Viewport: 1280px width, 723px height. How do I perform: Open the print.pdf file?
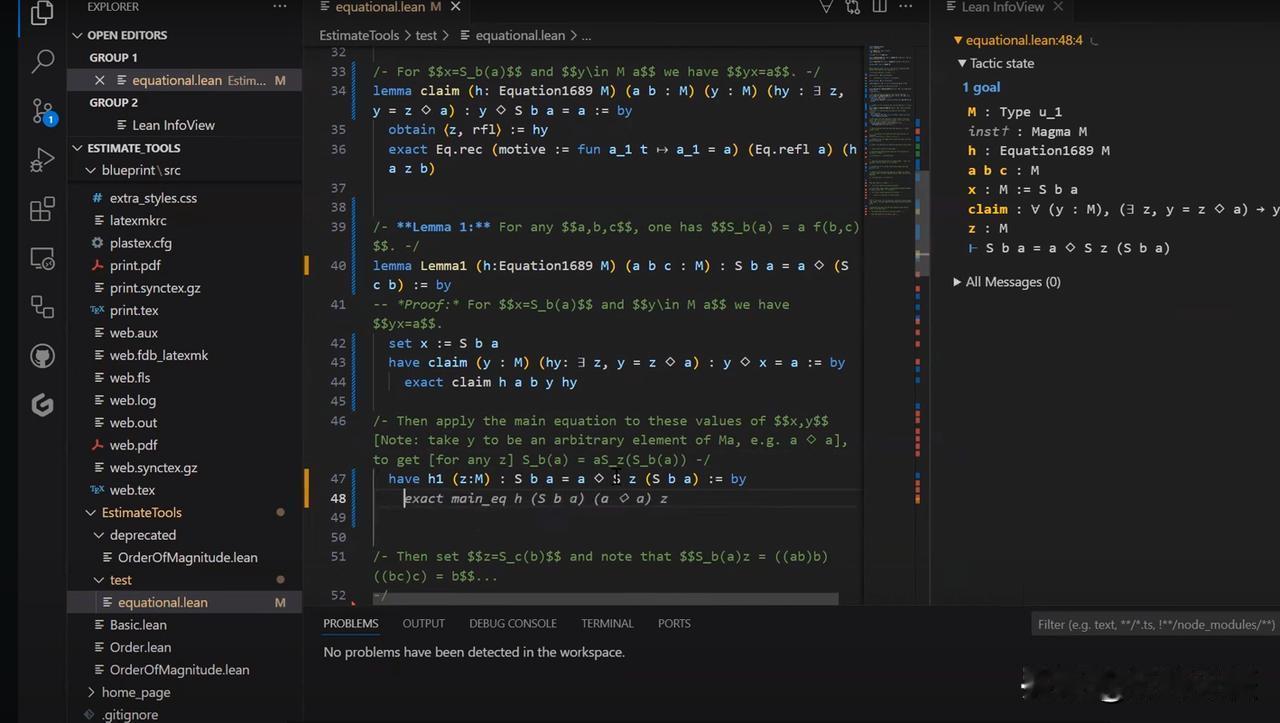135,265
